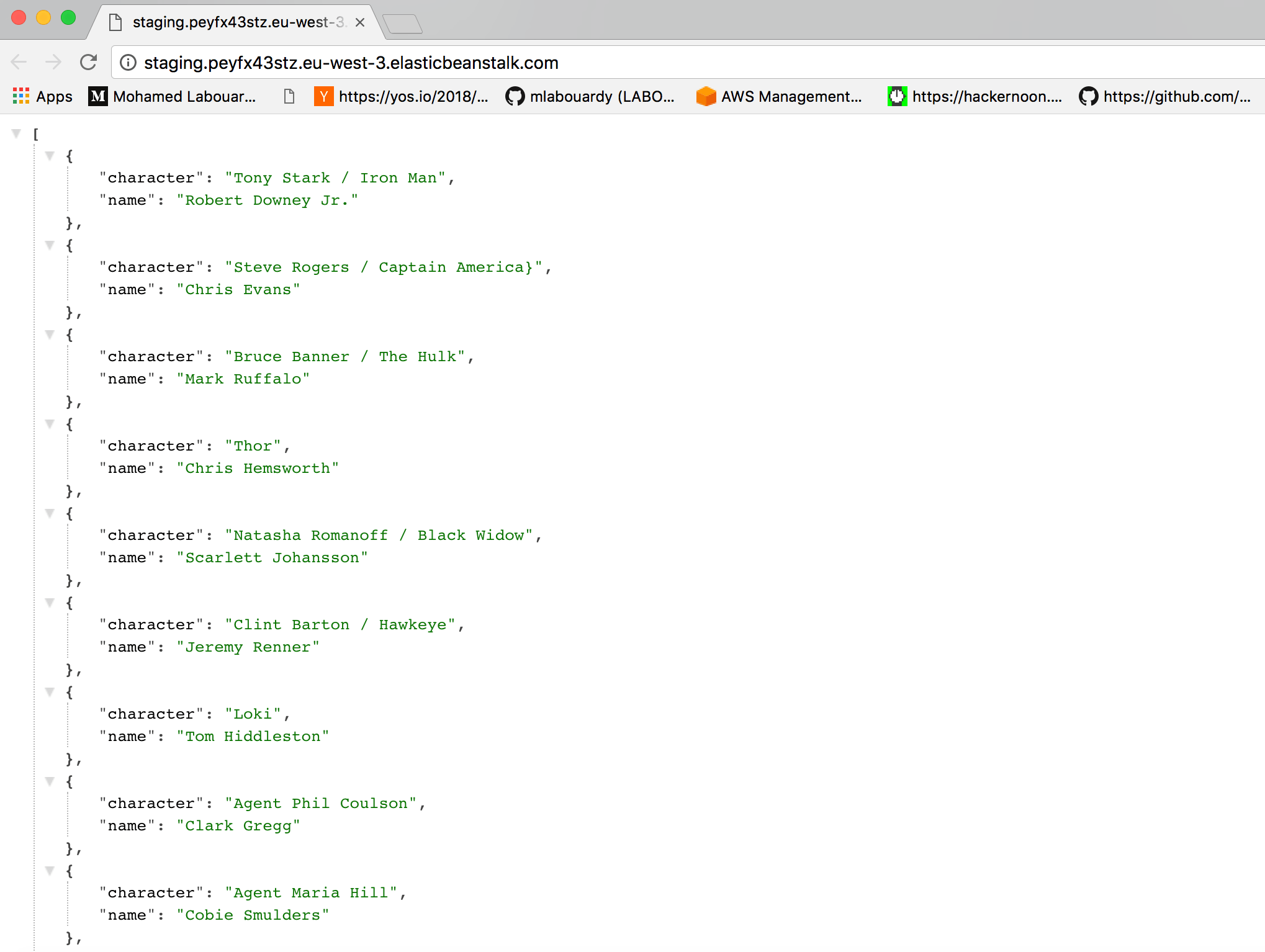Collapse the Natasha Romanoff object
Viewport: 1265px width, 952px height.
tap(50, 513)
